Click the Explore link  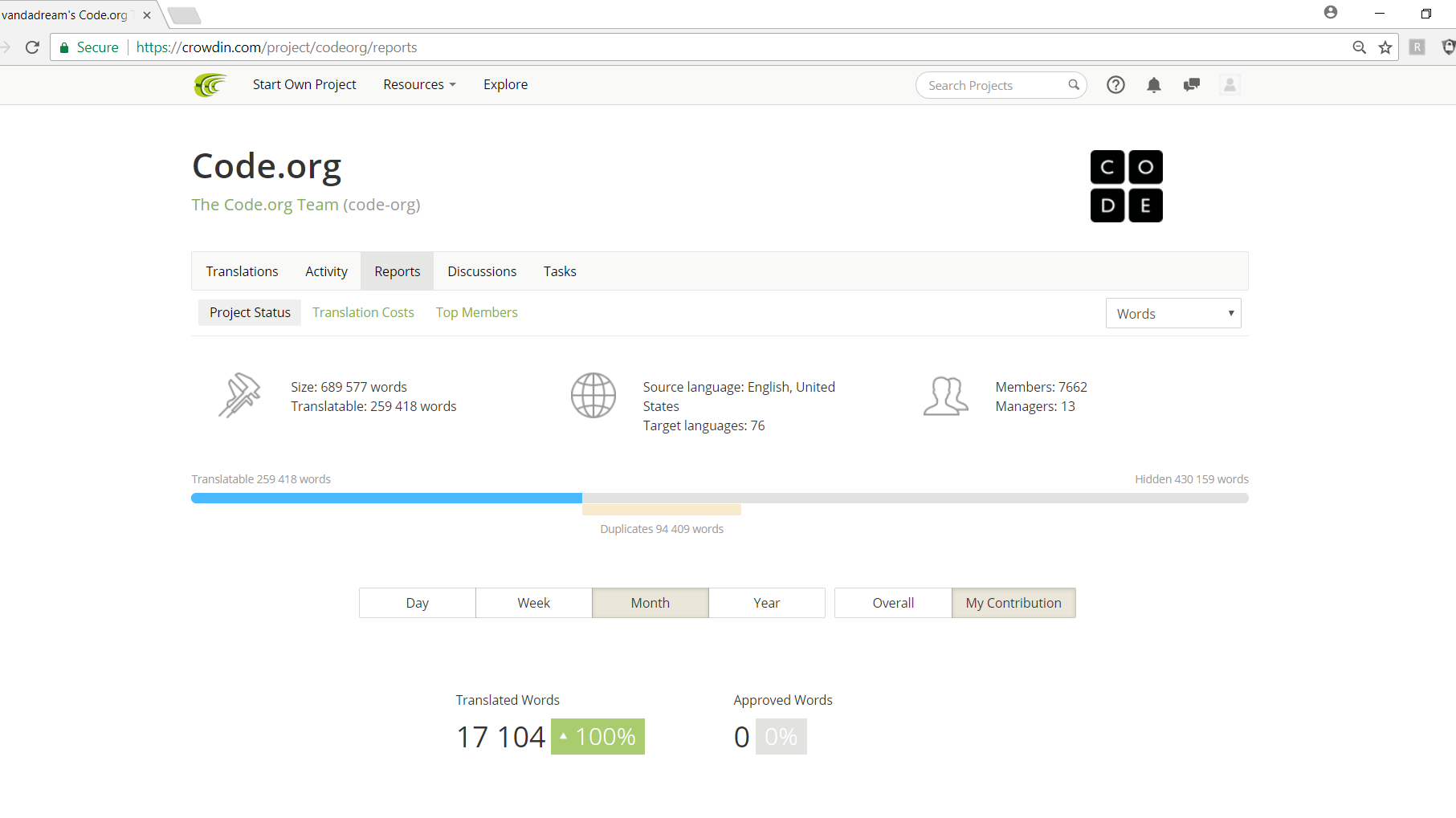(x=505, y=84)
